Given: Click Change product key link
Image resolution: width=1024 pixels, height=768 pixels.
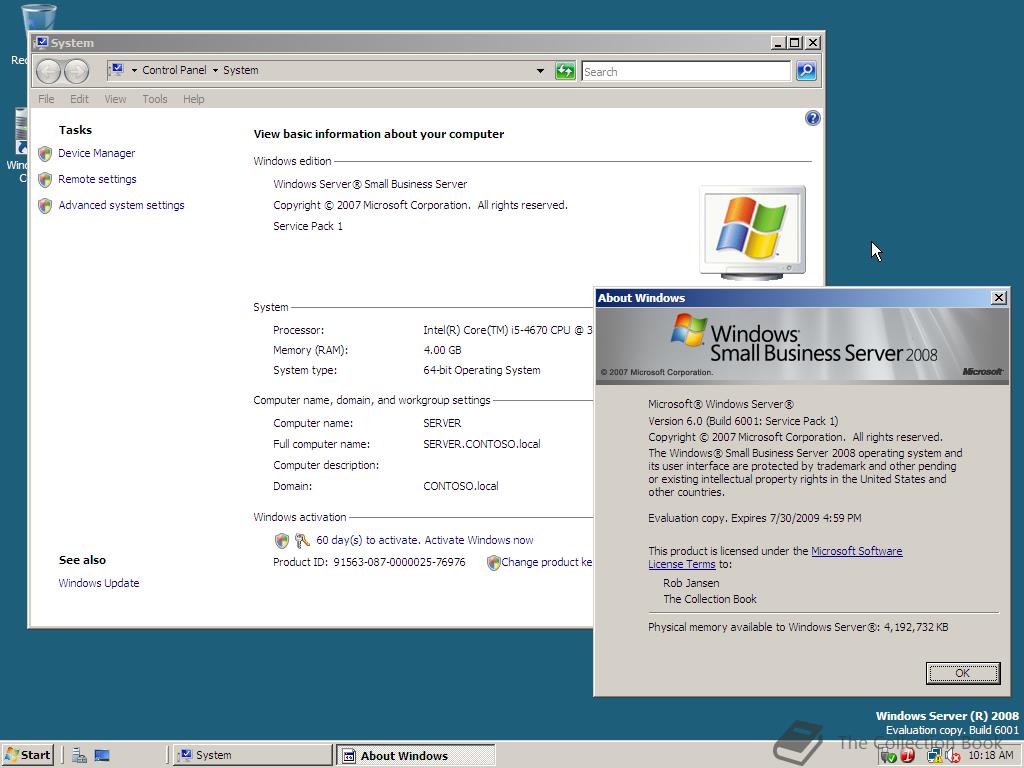Looking at the screenshot, I should tap(547, 562).
